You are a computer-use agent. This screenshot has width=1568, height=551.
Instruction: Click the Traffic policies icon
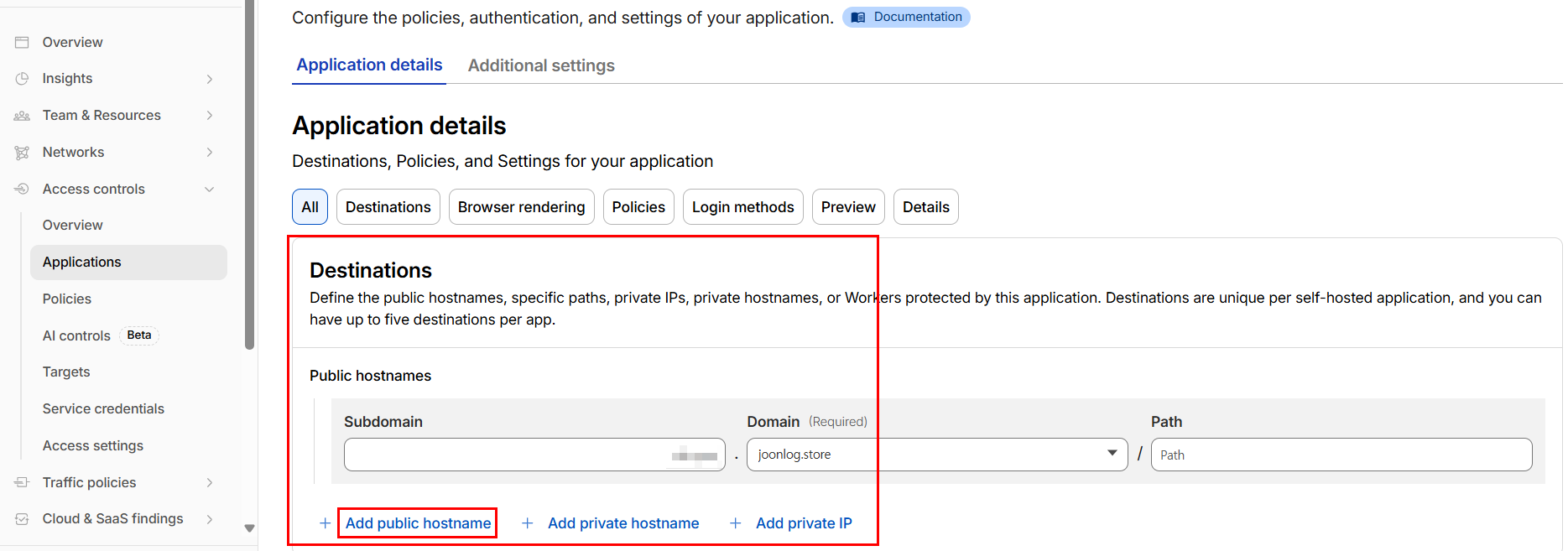pos(22,482)
